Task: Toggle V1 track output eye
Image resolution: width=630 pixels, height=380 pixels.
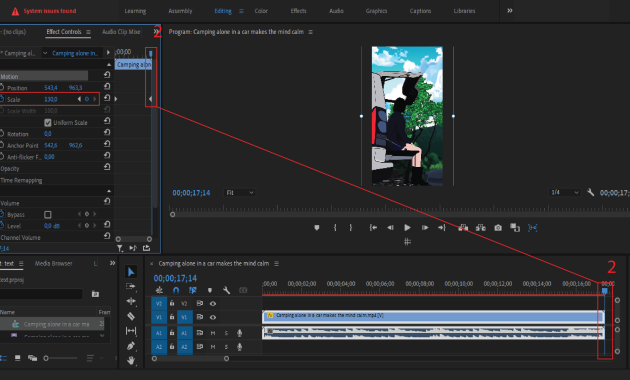Action: click(x=213, y=317)
